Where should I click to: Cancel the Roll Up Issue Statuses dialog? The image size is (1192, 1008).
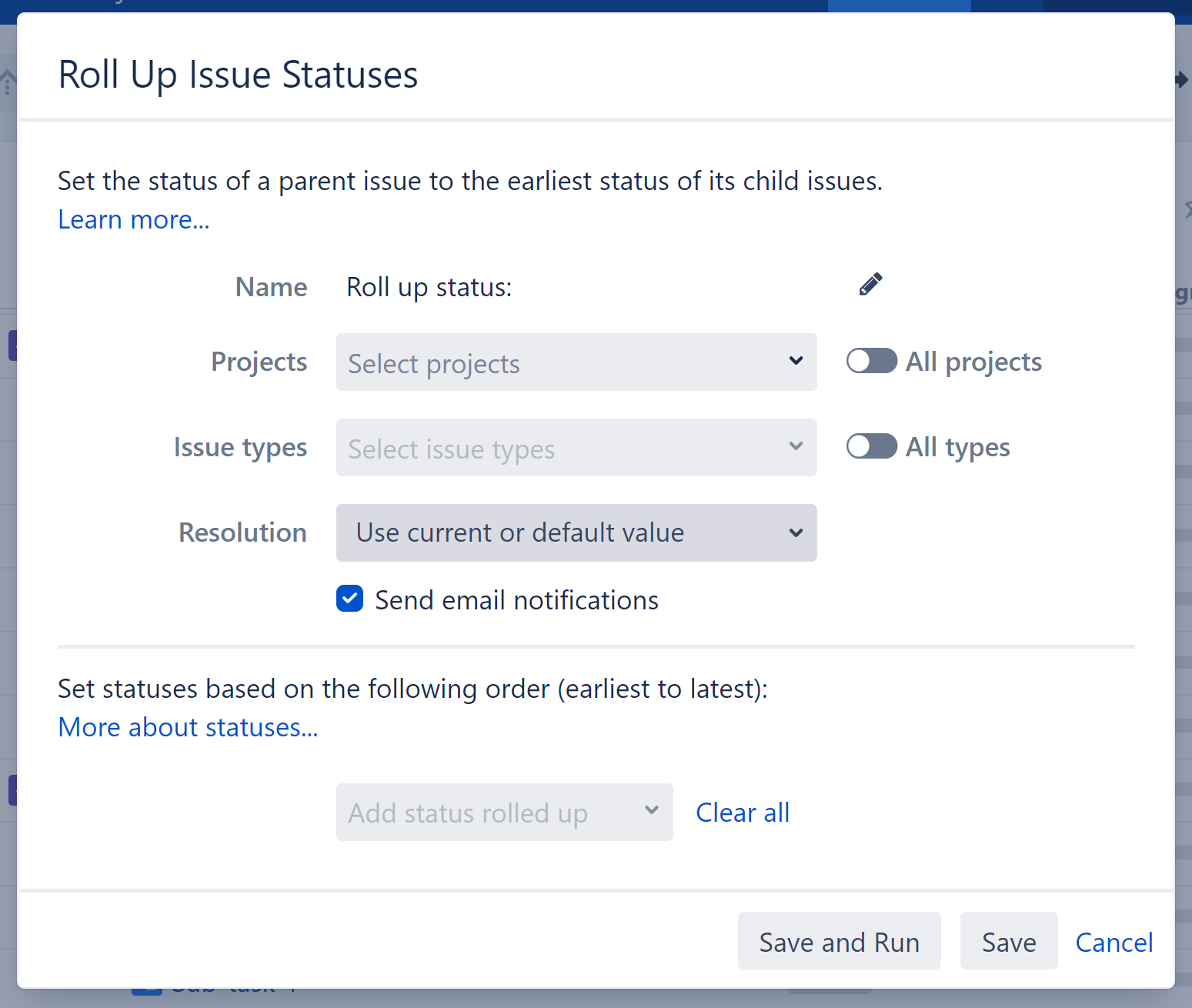pyautogui.click(x=1114, y=942)
